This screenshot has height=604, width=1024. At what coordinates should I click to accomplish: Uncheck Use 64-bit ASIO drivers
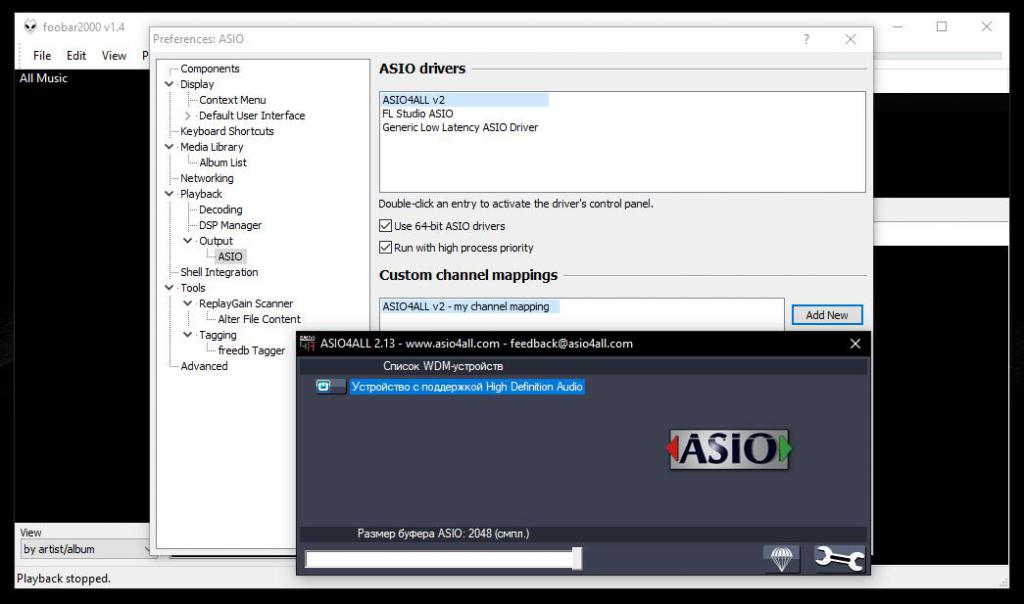pyautogui.click(x=385, y=226)
